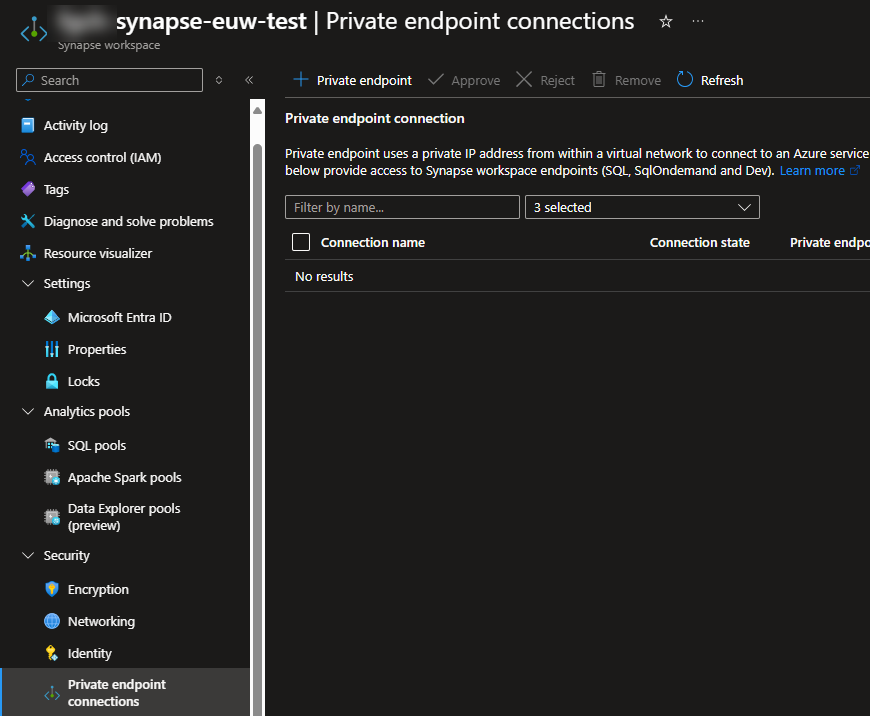Click the Locks padlock icon
The height and width of the screenshot is (716, 870).
point(52,381)
